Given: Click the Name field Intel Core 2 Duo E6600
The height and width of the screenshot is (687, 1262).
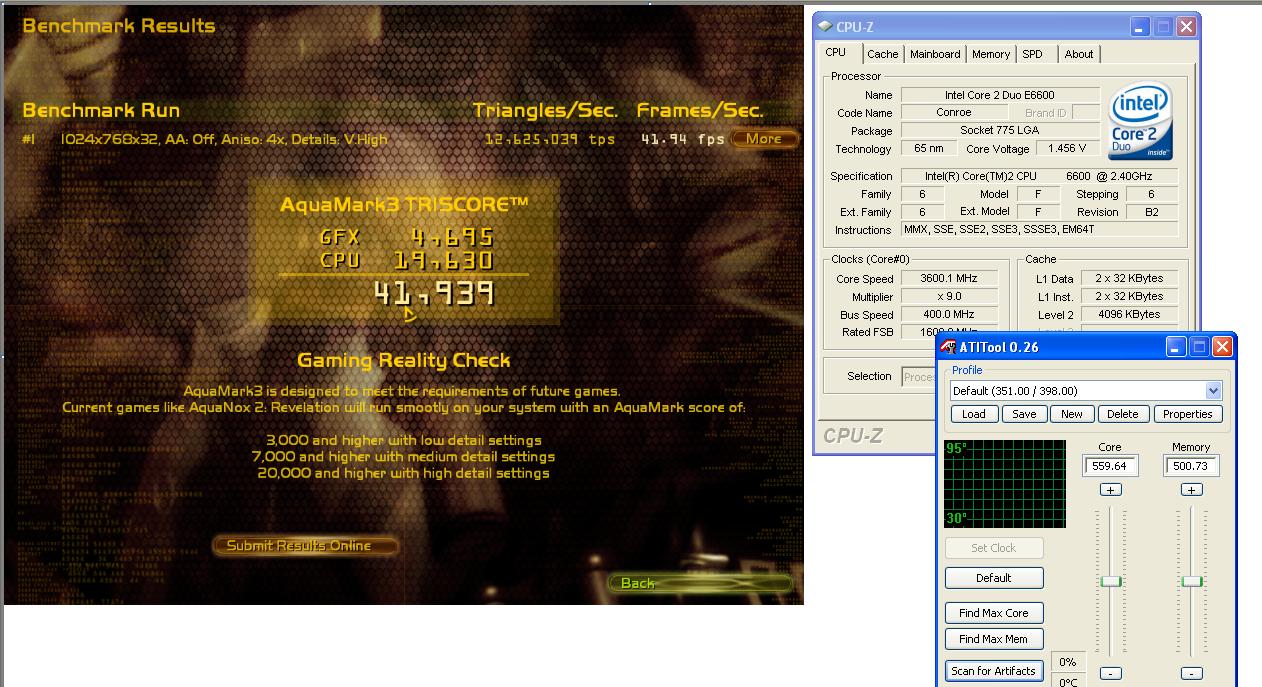Looking at the screenshot, I should coord(1000,95).
